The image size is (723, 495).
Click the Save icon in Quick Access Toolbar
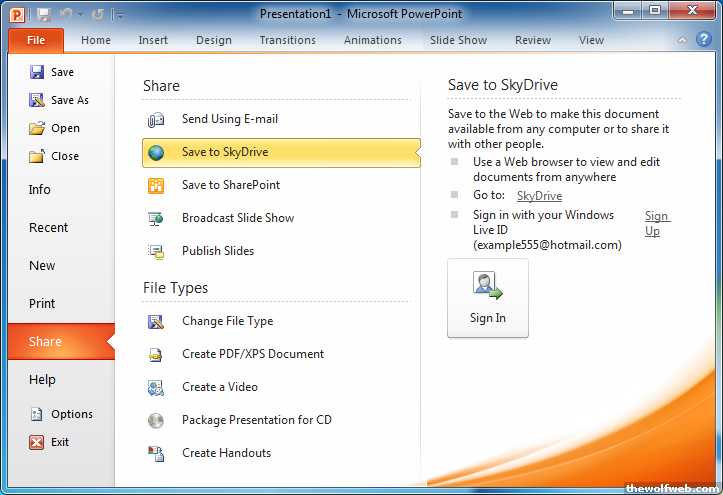tap(43, 14)
